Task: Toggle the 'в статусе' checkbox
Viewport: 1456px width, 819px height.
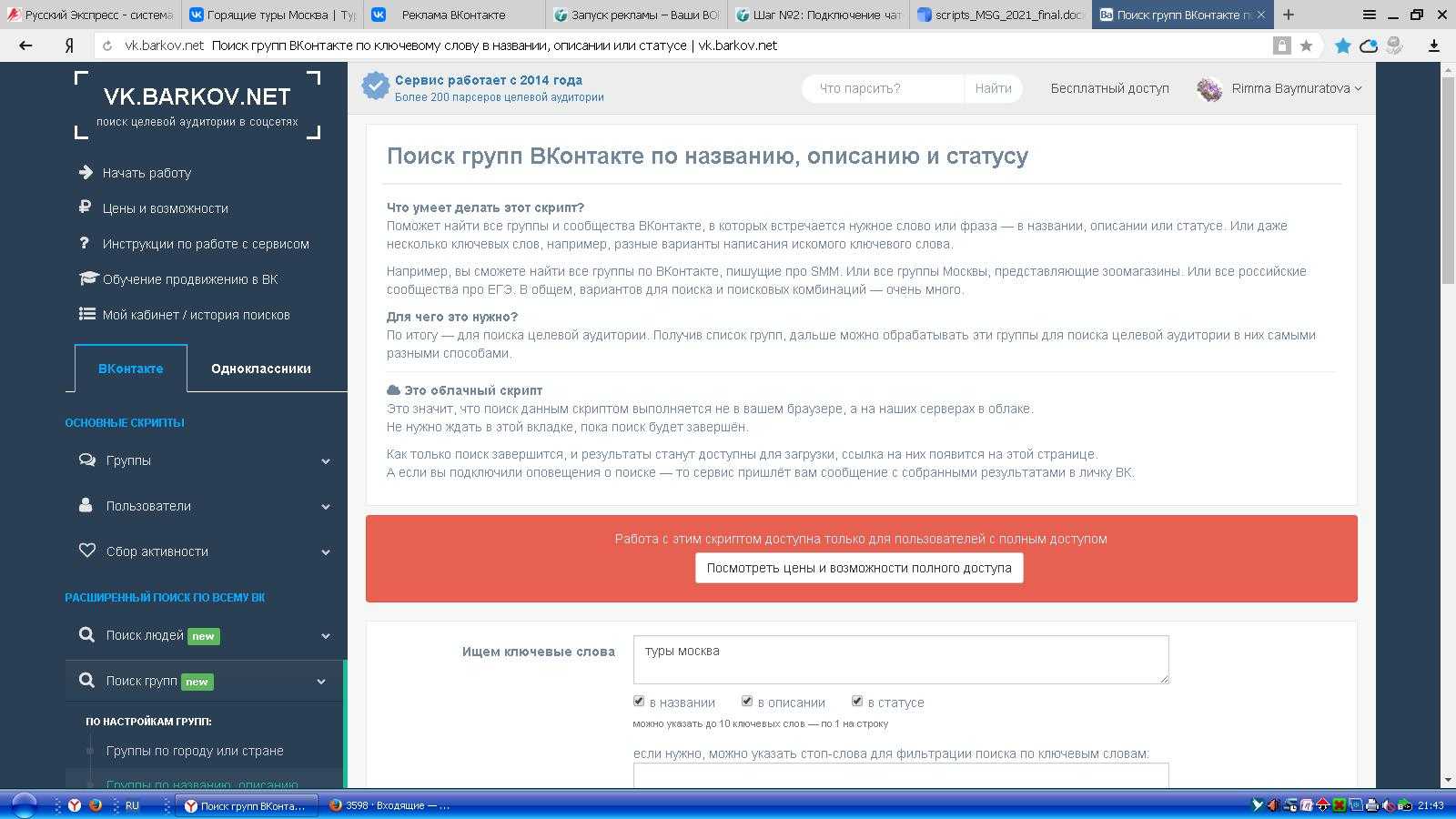Action: [857, 701]
